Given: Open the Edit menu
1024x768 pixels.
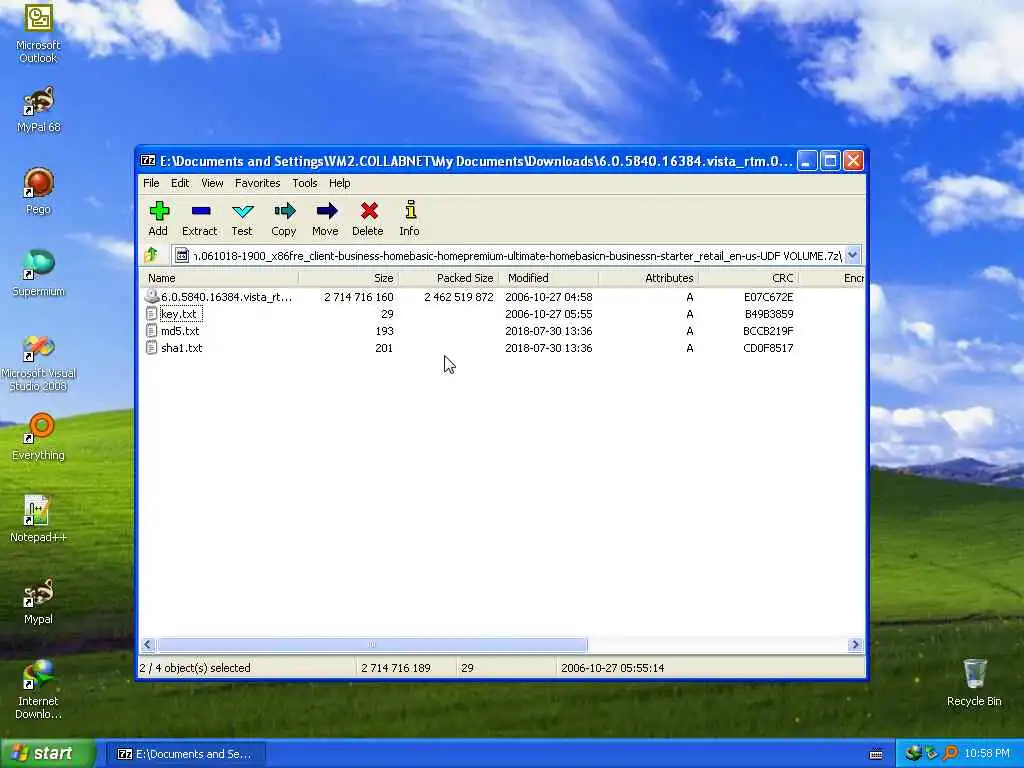Looking at the screenshot, I should click(180, 183).
